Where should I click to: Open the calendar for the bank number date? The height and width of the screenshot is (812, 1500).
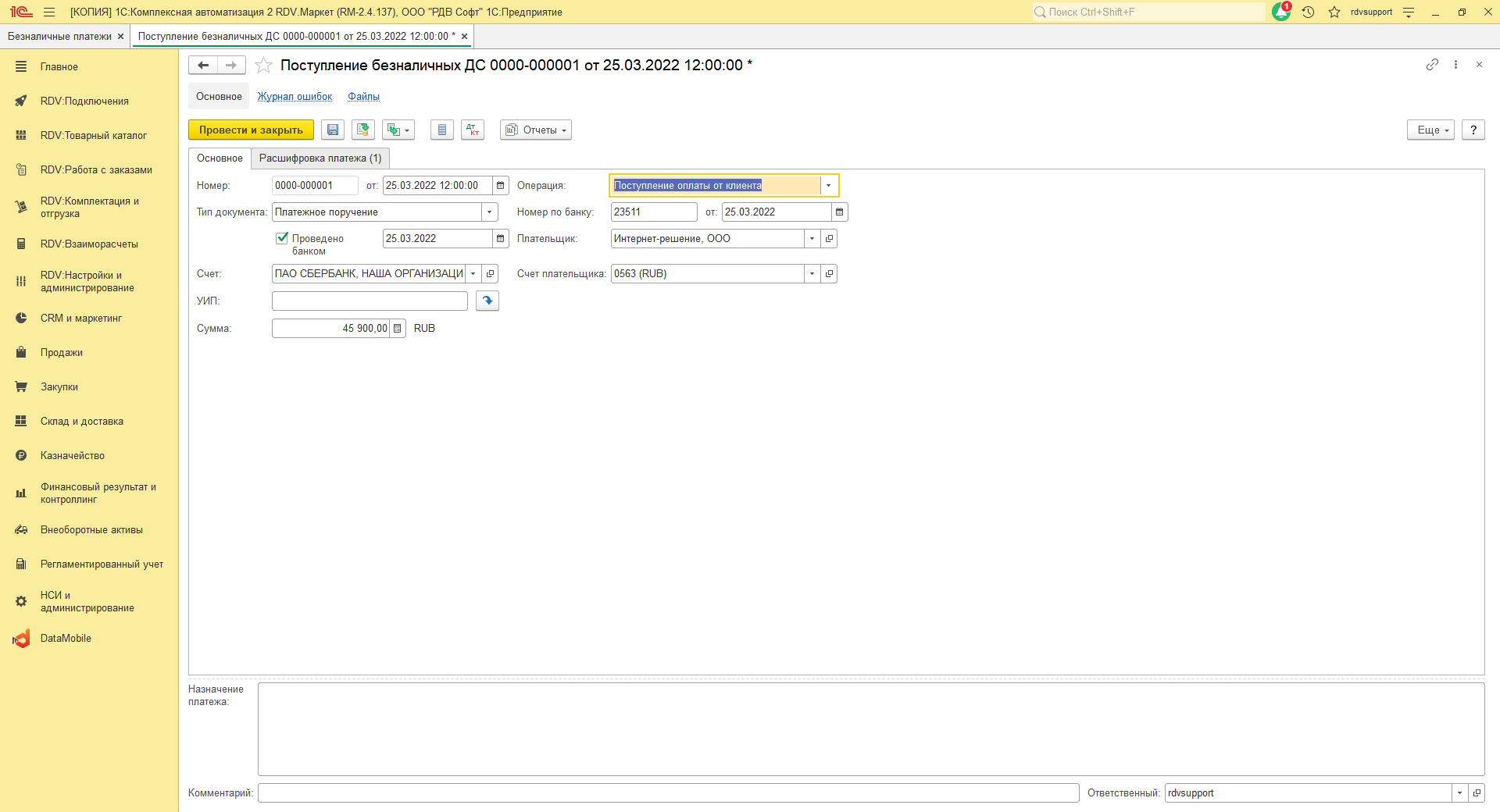tap(840, 212)
